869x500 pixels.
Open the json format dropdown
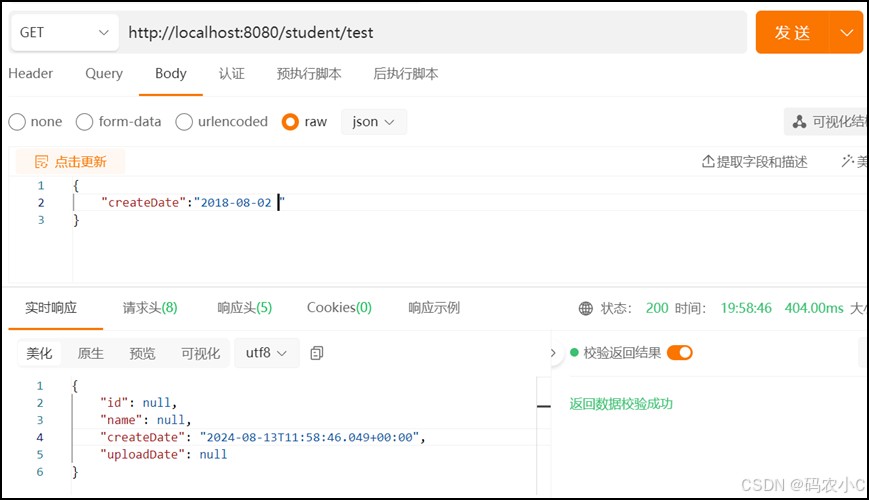click(x=374, y=121)
